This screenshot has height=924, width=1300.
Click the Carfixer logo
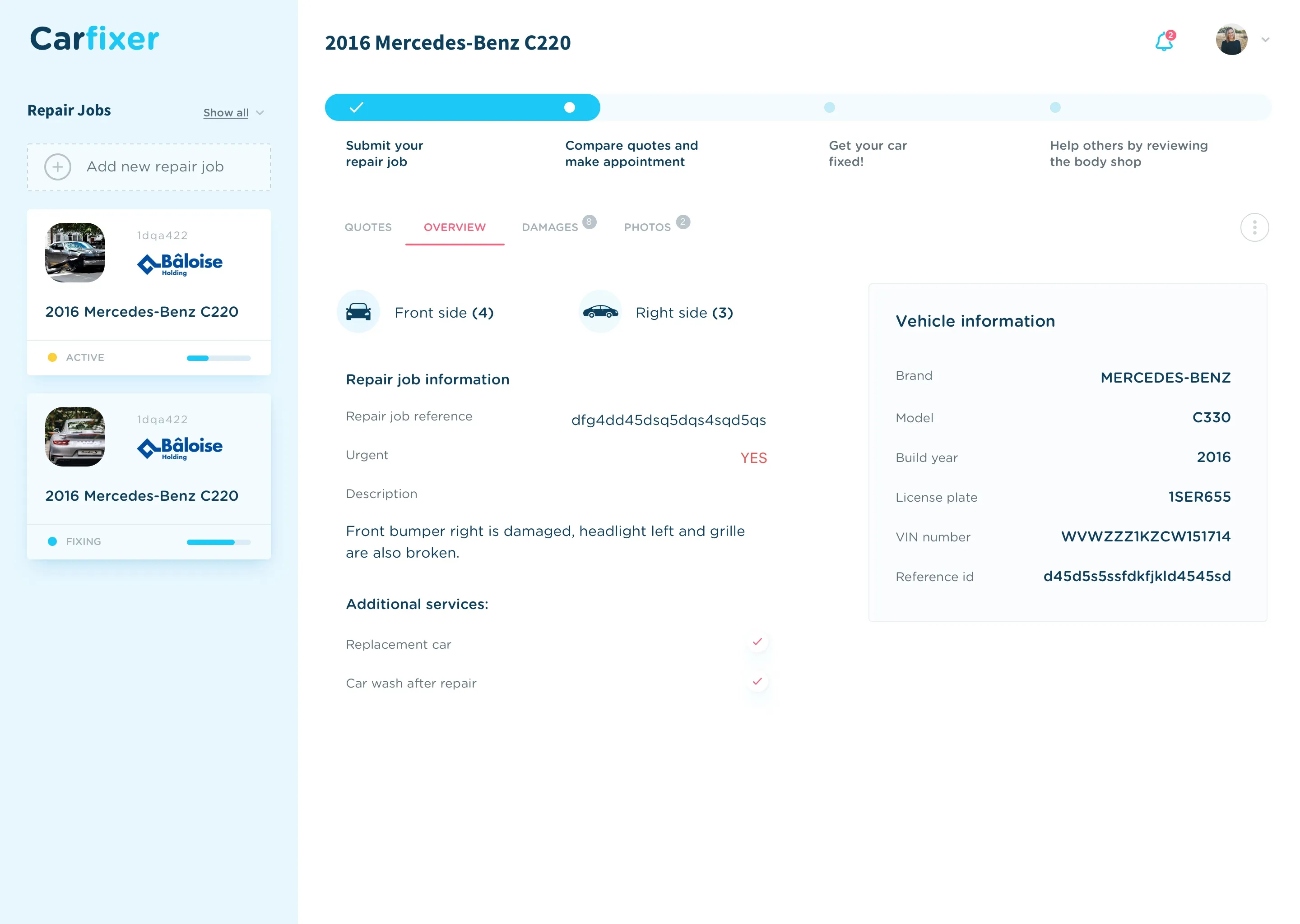(94, 39)
